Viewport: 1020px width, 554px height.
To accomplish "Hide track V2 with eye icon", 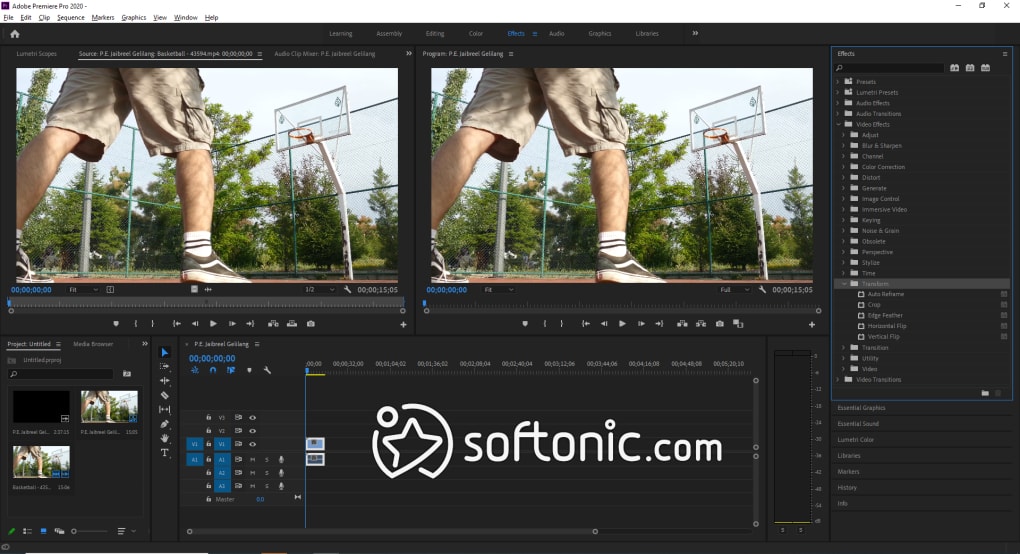I will pyautogui.click(x=252, y=430).
